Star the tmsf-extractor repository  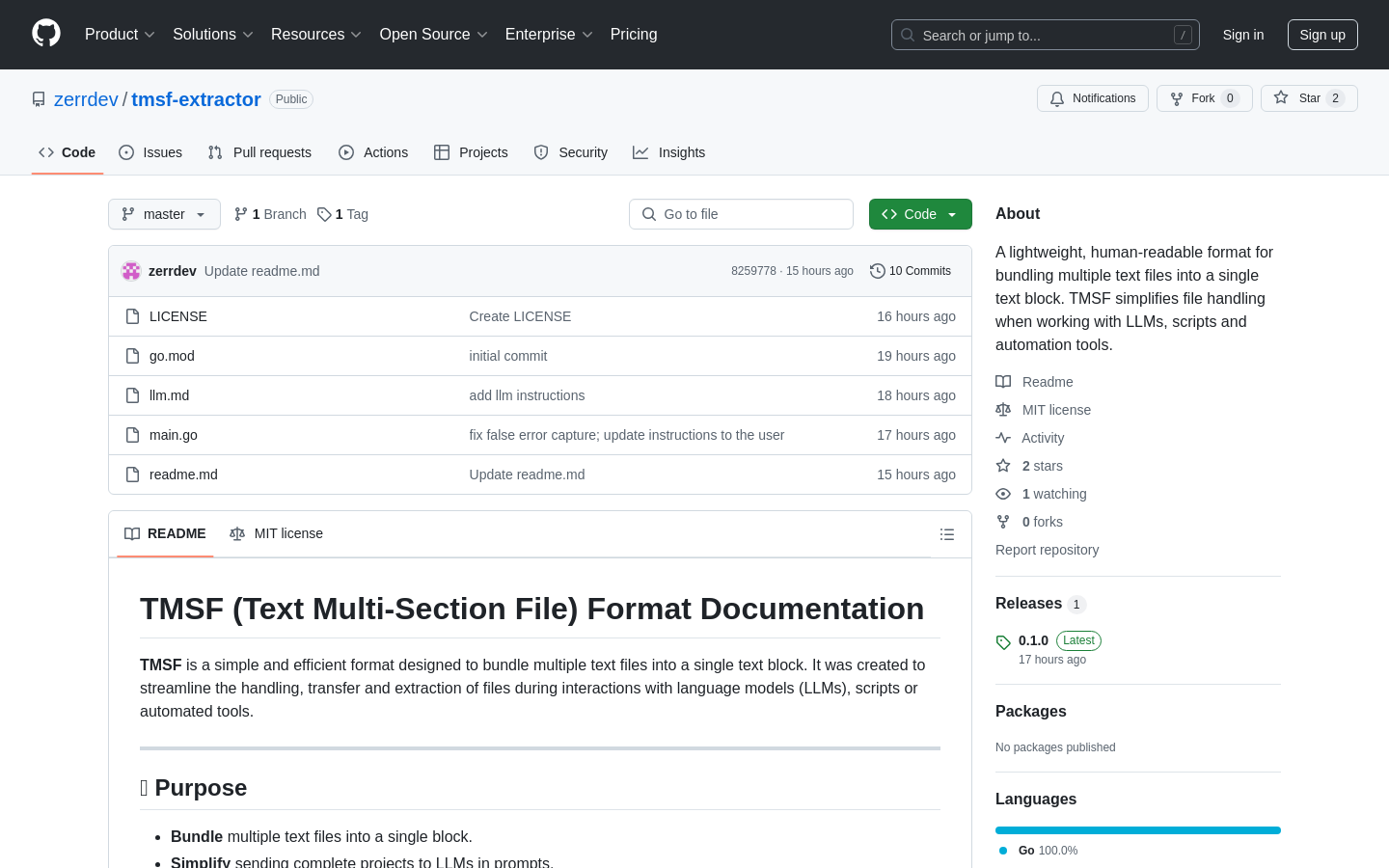(1309, 98)
